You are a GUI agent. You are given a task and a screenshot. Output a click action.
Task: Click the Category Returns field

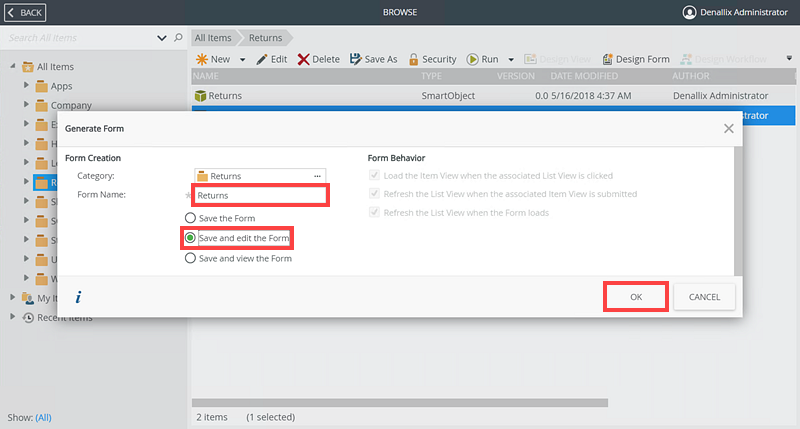click(260, 176)
